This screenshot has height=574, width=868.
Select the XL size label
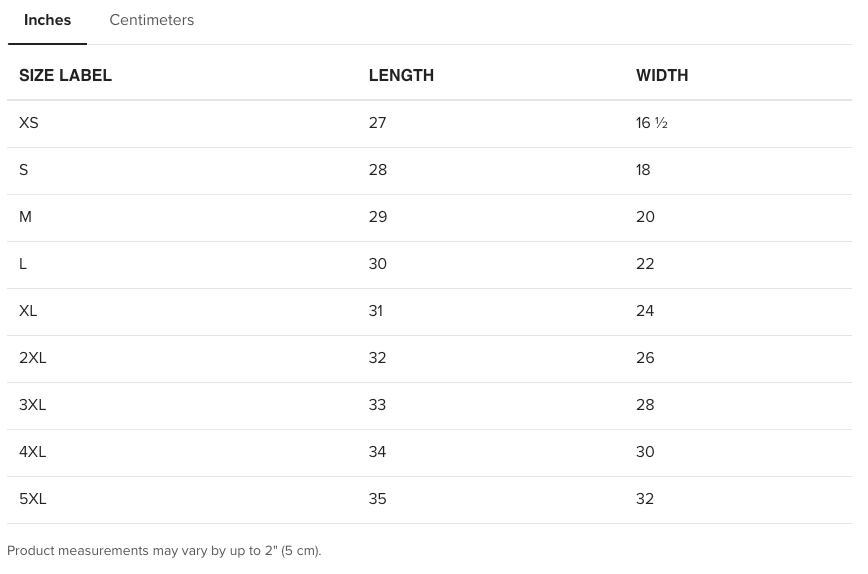pyautogui.click(x=28, y=311)
